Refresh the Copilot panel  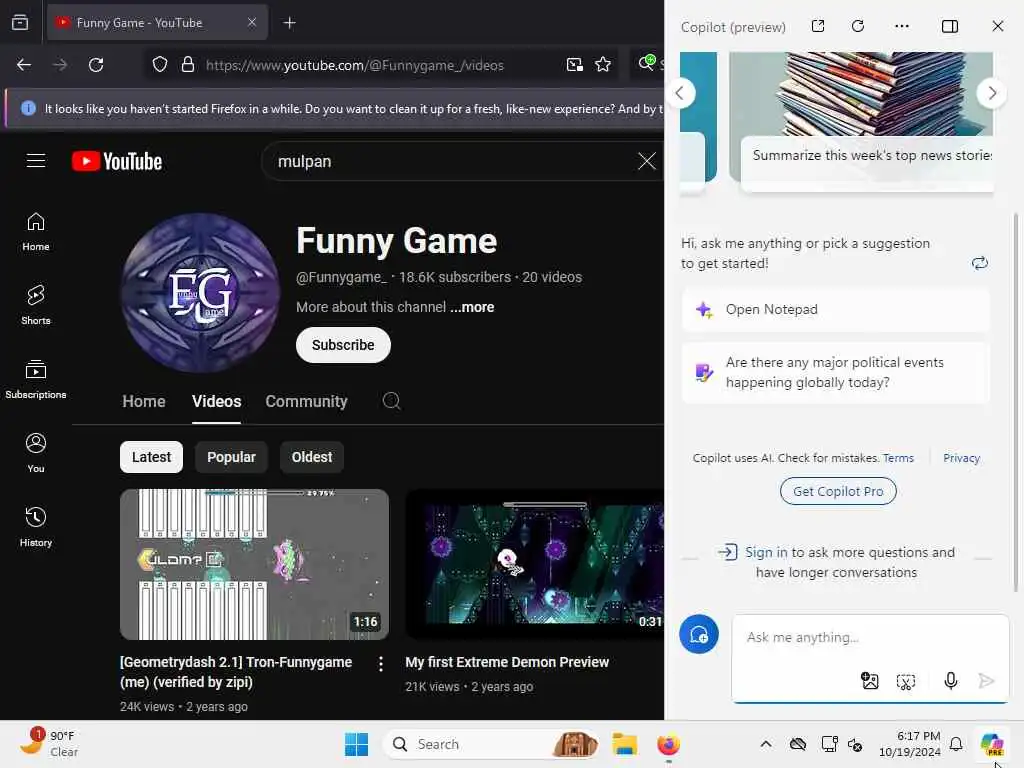(858, 26)
